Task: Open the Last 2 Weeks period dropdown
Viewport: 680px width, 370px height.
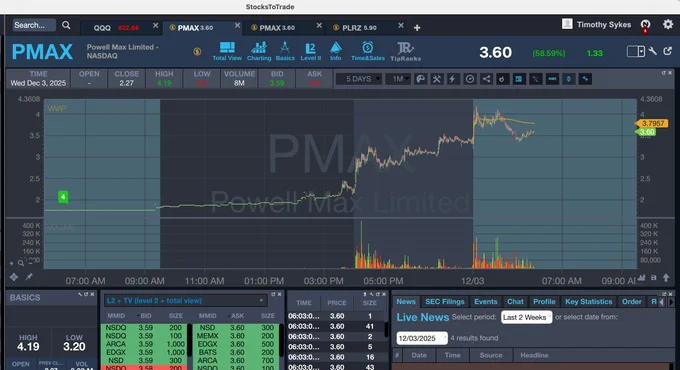Action: tap(526, 318)
